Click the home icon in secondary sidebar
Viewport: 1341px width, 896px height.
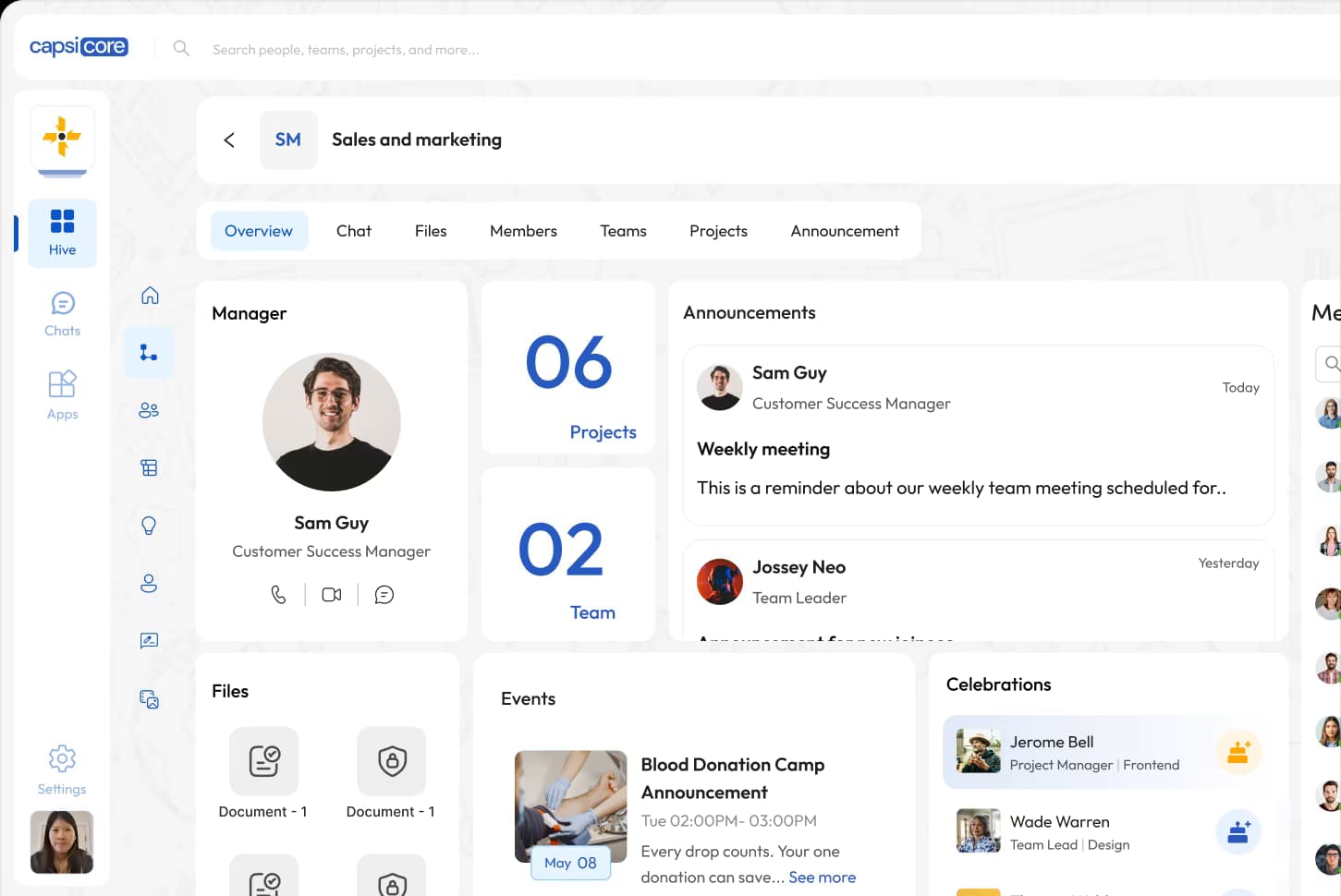pos(150,296)
